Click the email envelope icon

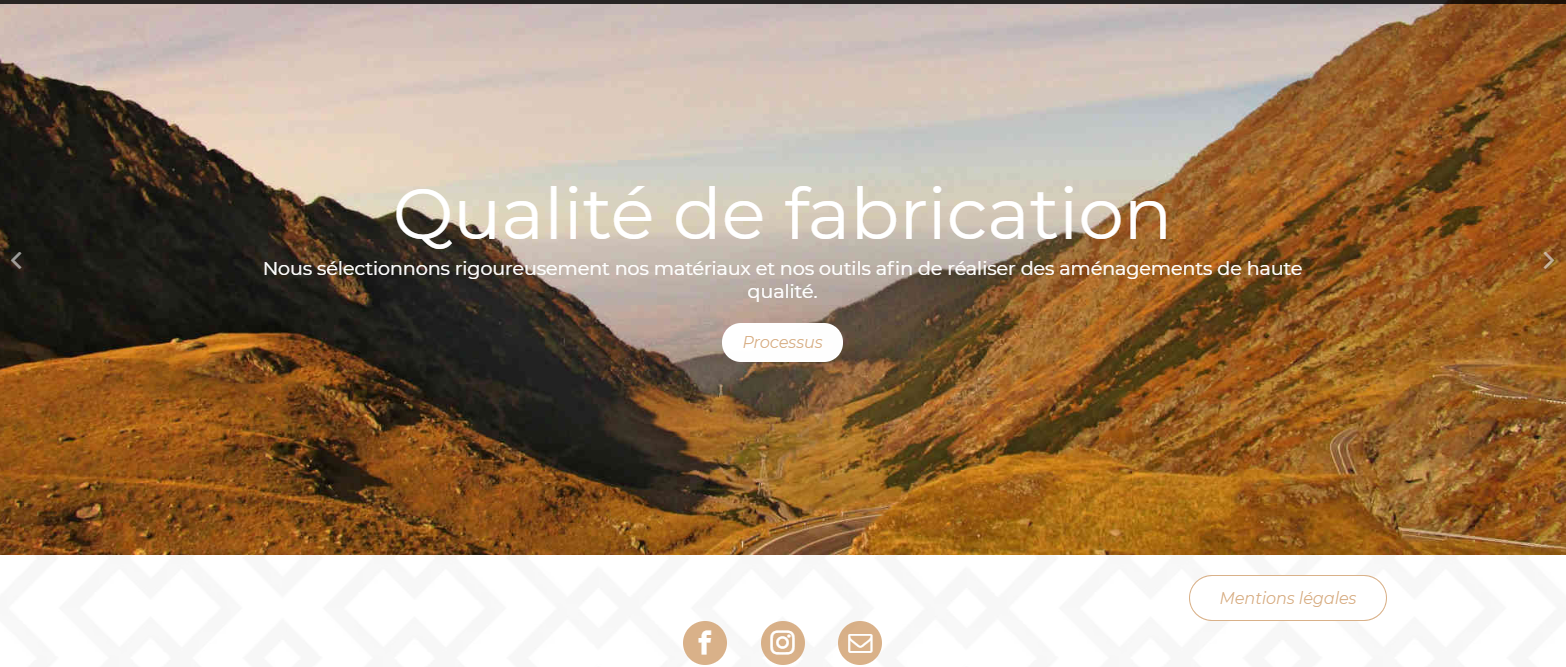coord(860,643)
